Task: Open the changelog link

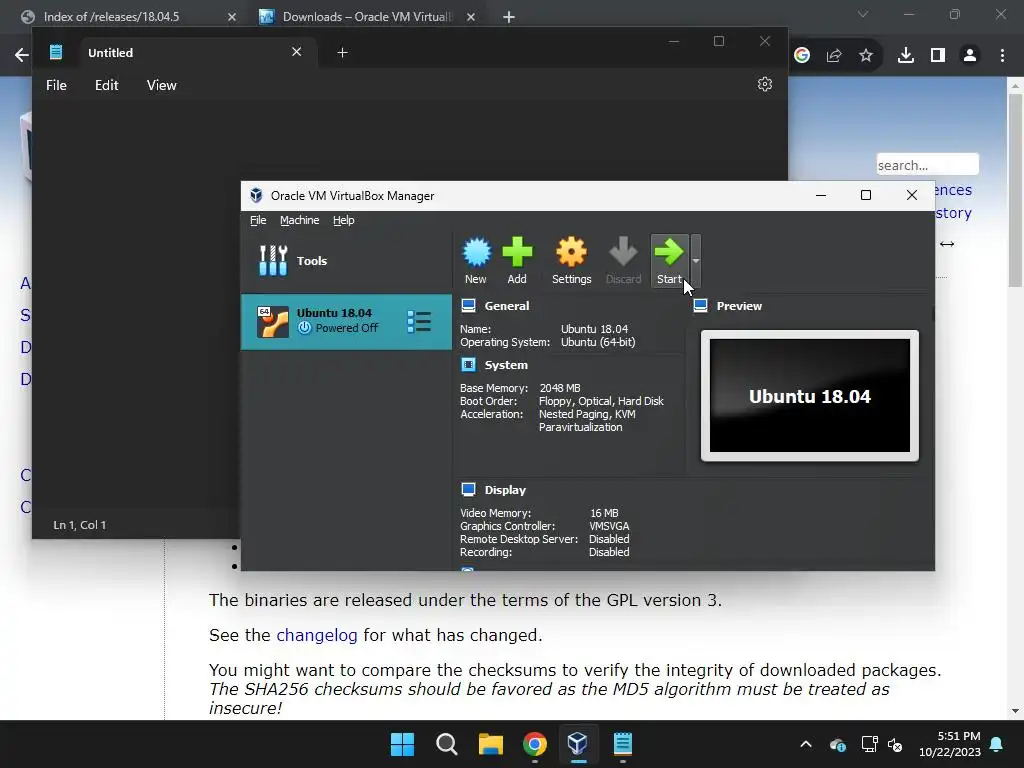Action: (x=317, y=635)
